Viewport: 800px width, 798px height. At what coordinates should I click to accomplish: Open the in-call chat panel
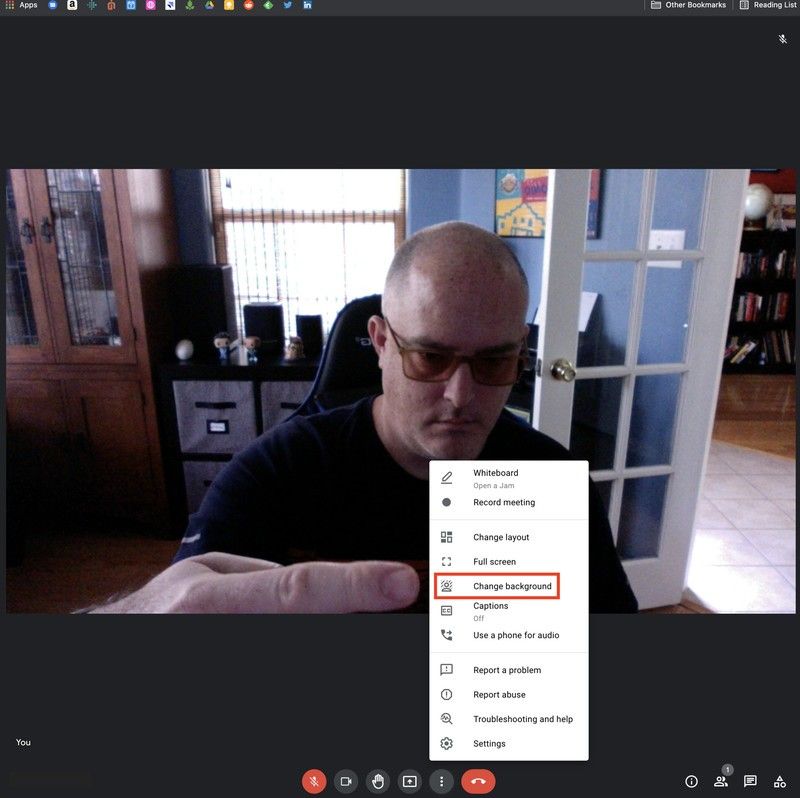pyautogui.click(x=751, y=781)
